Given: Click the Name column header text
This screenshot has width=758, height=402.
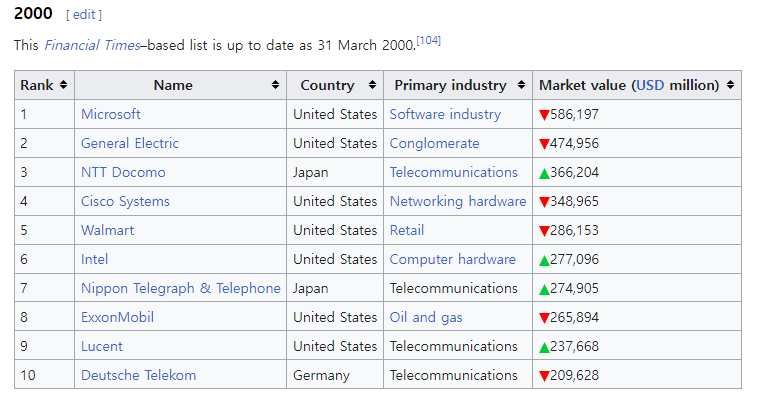Looking at the screenshot, I should pos(173,85).
